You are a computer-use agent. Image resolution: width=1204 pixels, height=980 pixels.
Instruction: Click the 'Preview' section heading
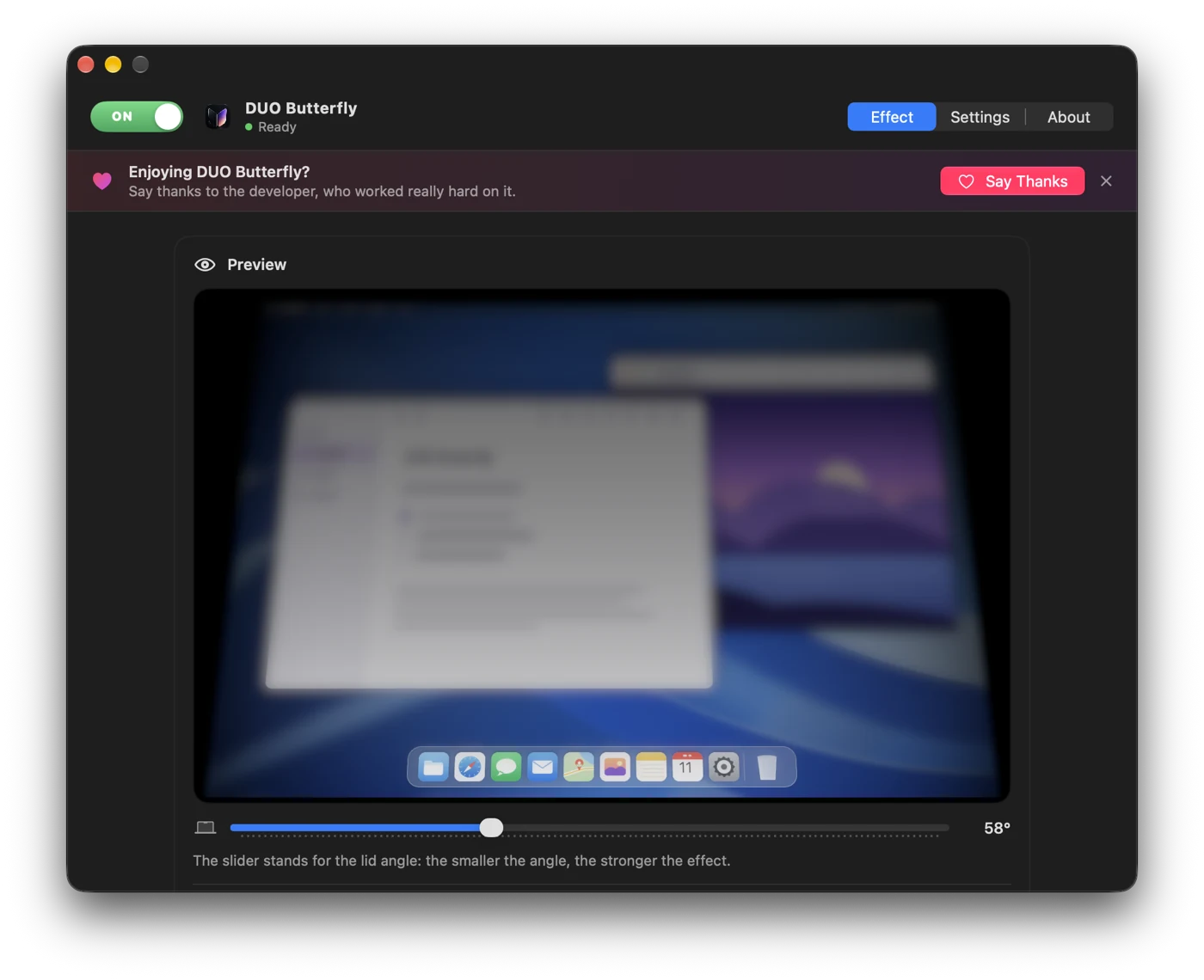pyautogui.click(x=256, y=265)
